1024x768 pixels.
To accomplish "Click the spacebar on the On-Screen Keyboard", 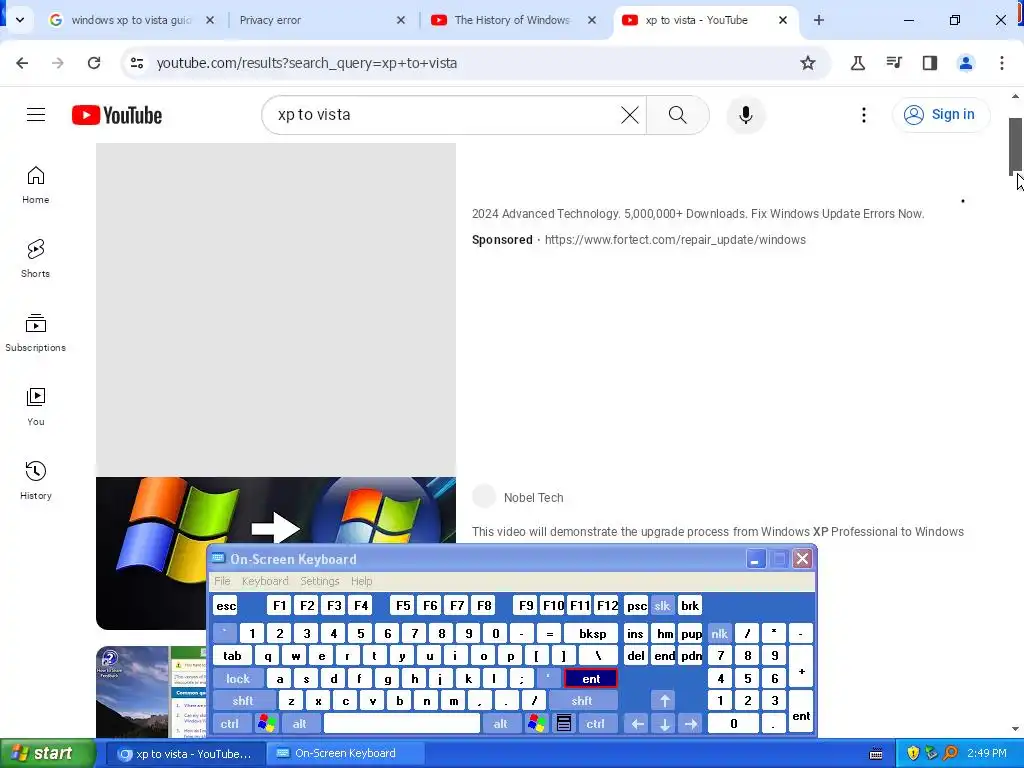I will coord(402,723).
